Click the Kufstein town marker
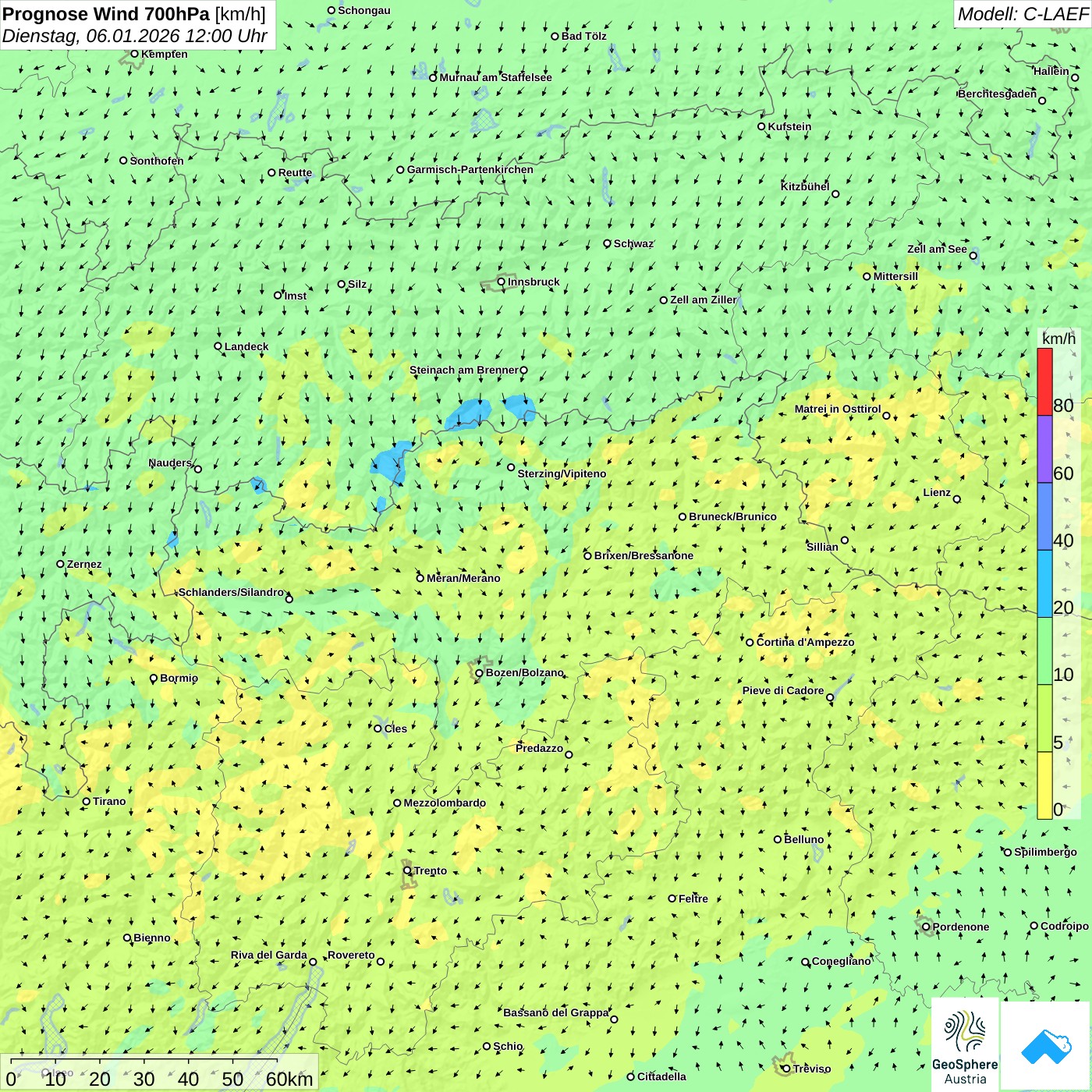The width and height of the screenshot is (1092, 1092). pyautogui.click(x=761, y=126)
